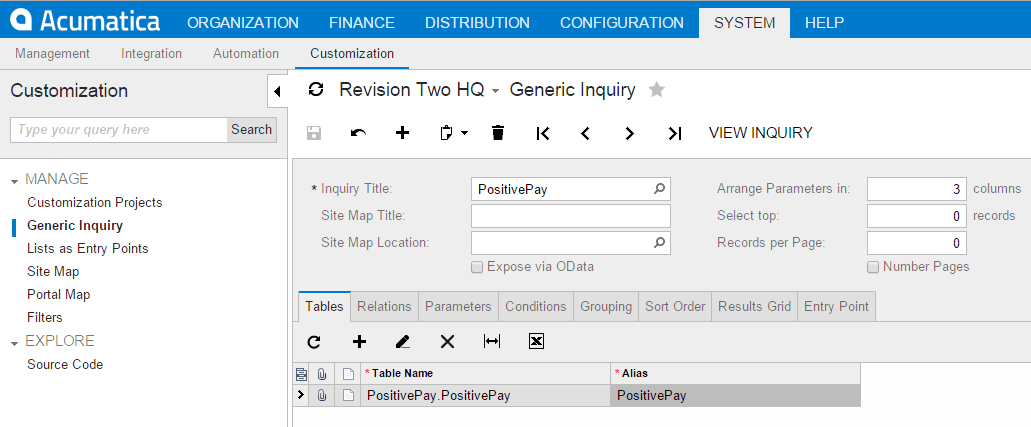Screen dimensions: 1031x427
Task: Delete row with the X icon in grid toolbar
Action: pos(447,341)
